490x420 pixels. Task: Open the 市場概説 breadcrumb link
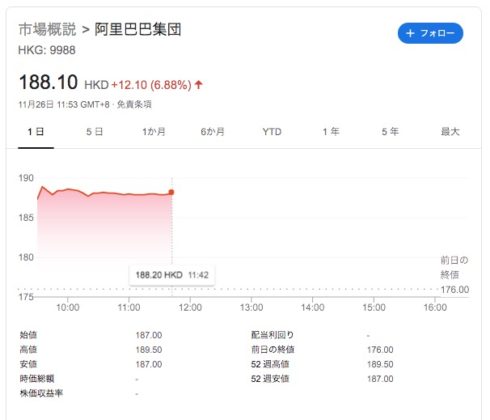pyautogui.click(x=47, y=29)
